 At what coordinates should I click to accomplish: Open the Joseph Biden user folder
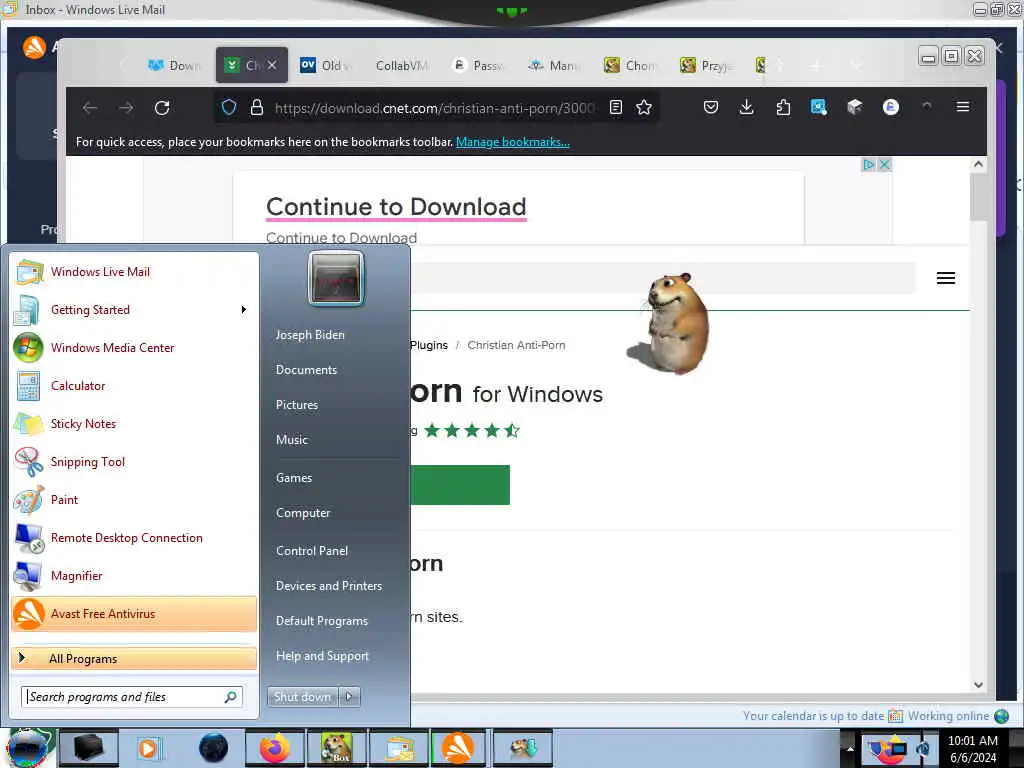coord(310,334)
